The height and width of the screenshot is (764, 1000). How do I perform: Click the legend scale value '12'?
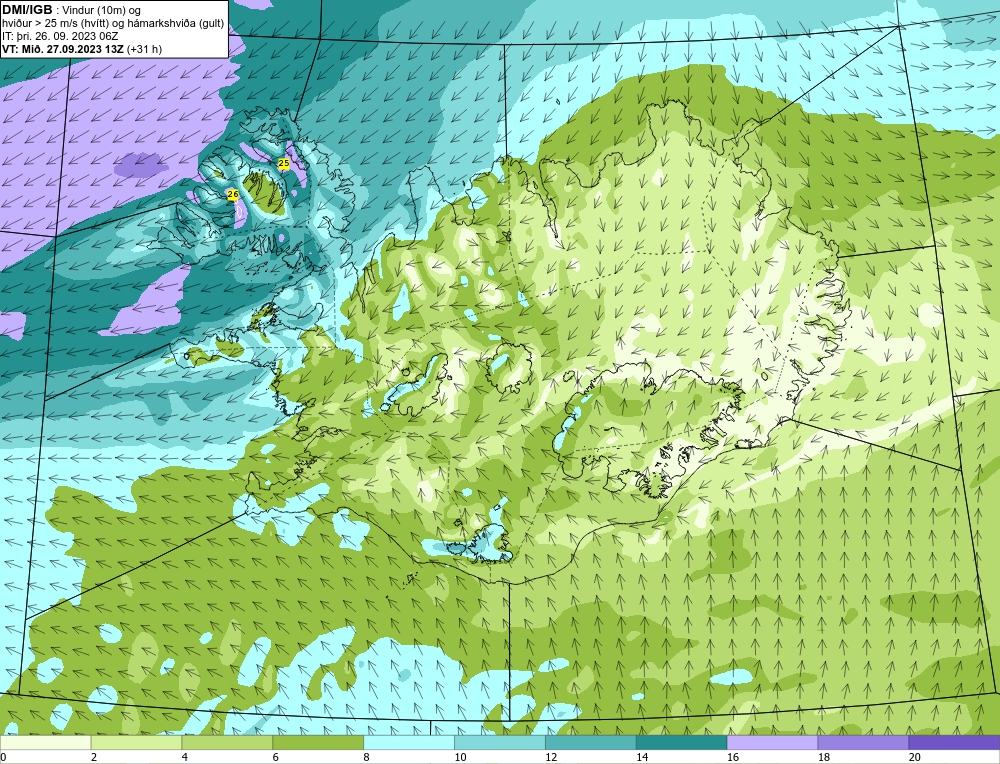click(x=551, y=758)
